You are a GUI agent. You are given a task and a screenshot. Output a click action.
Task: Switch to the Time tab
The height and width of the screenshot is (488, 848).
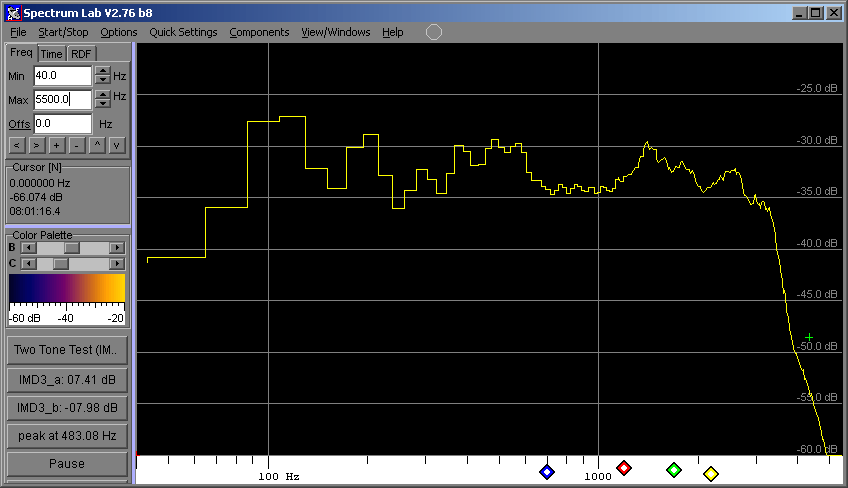[52, 54]
